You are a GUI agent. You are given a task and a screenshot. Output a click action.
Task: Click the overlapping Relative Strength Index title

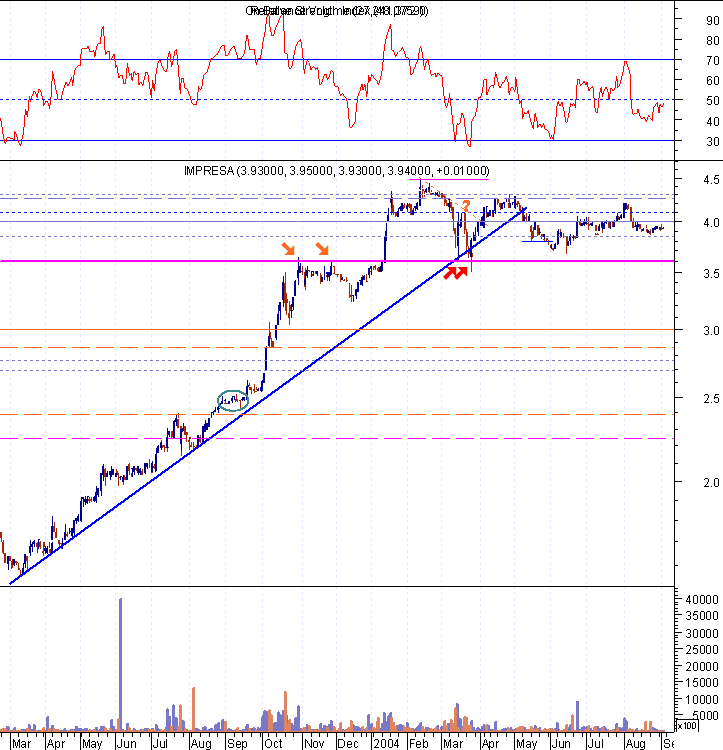[x=337, y=11]
